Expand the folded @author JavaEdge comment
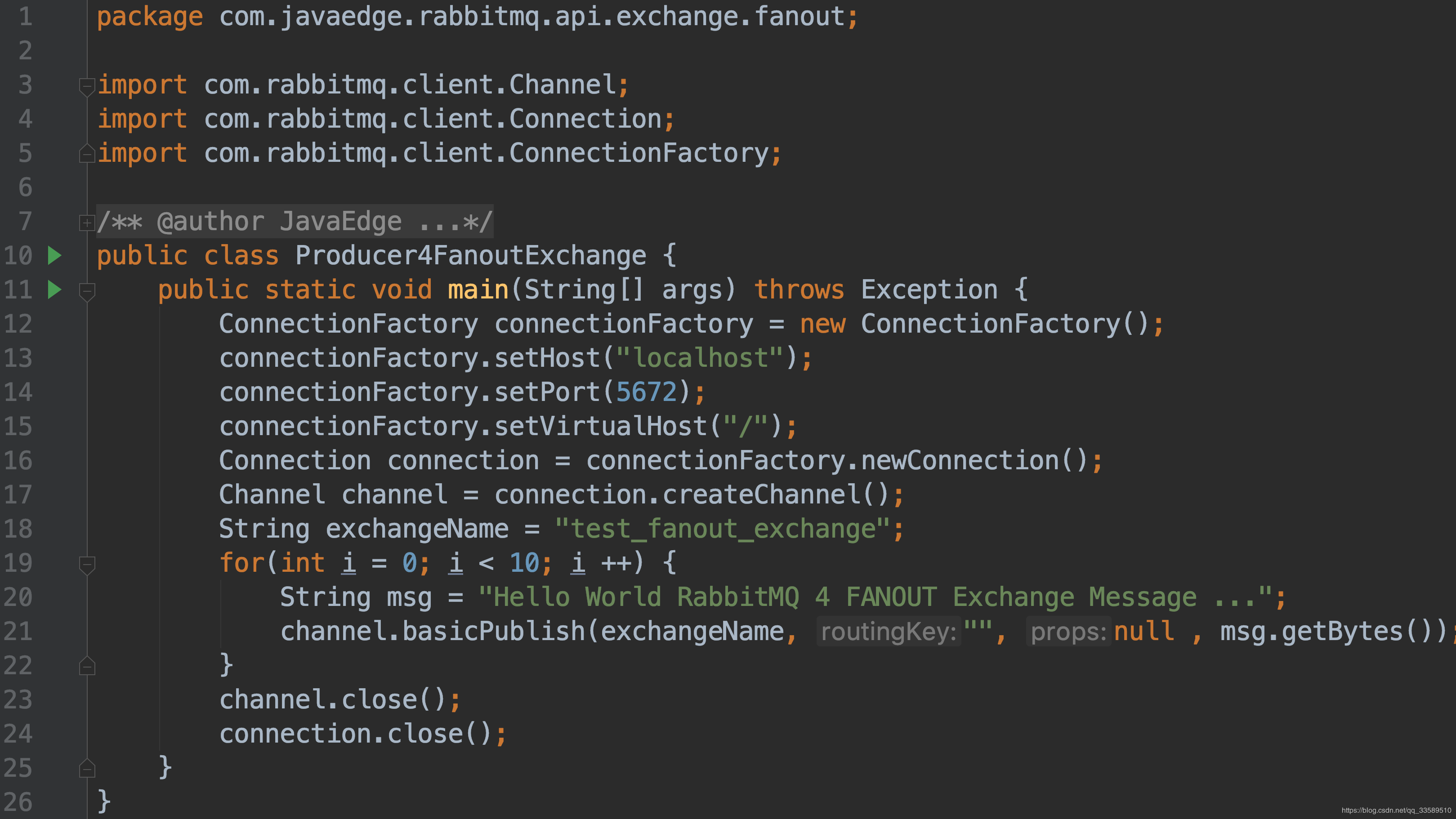Image resolution: width=1456 pixels, height=819 pixels. pos(86,223)
